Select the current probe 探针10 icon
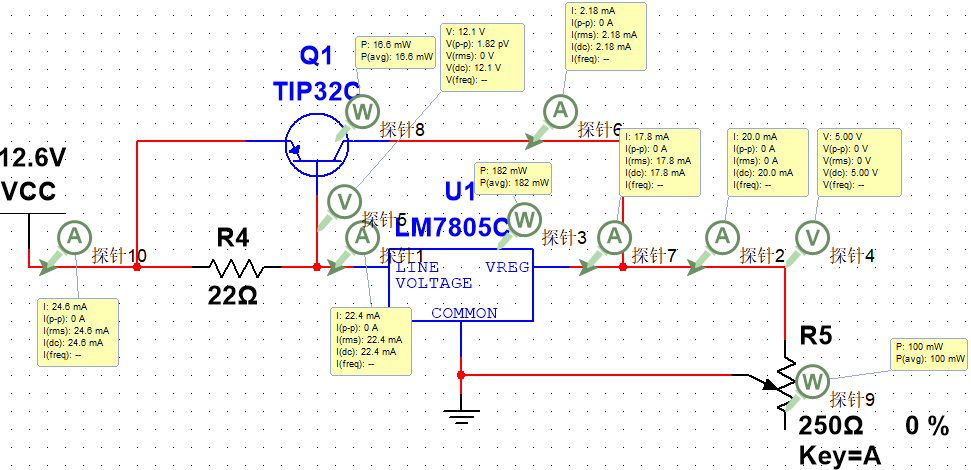971x470 pixels. click(74, 237)
